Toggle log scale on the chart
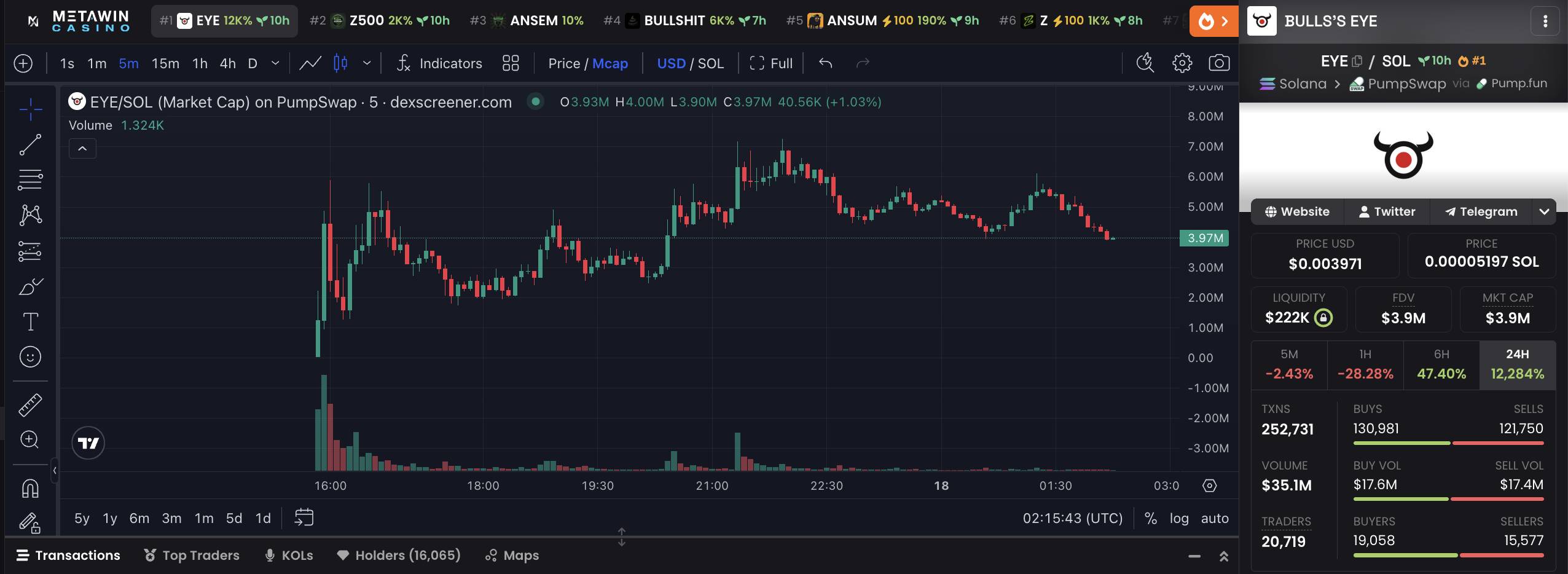 (1178, 518)
